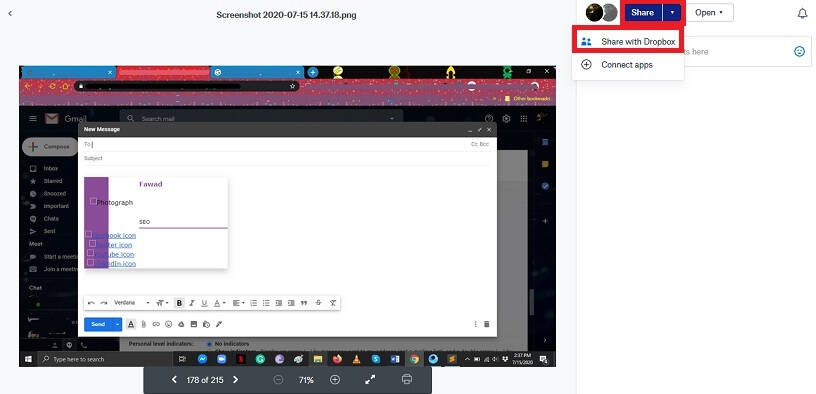The height and width of the screenshot is (394, 816).
Task: In previewed Gmail, open the Sent folder
Action: pyautogui.click(x=50, y=231)
